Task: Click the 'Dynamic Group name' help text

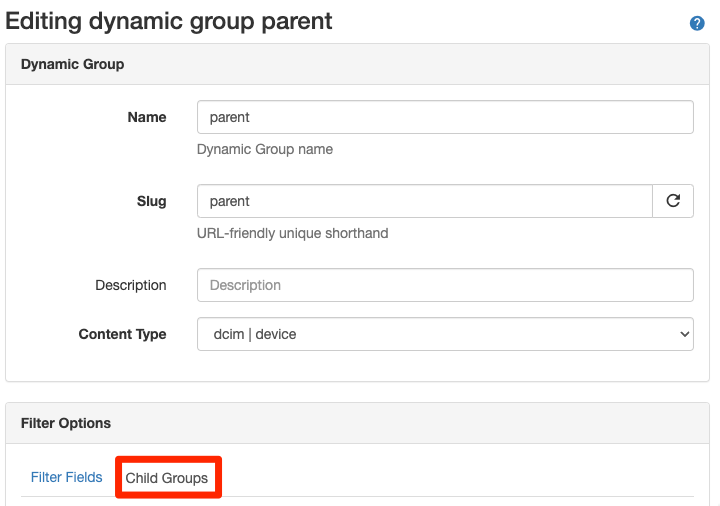Action: click(x=265, y=149)
